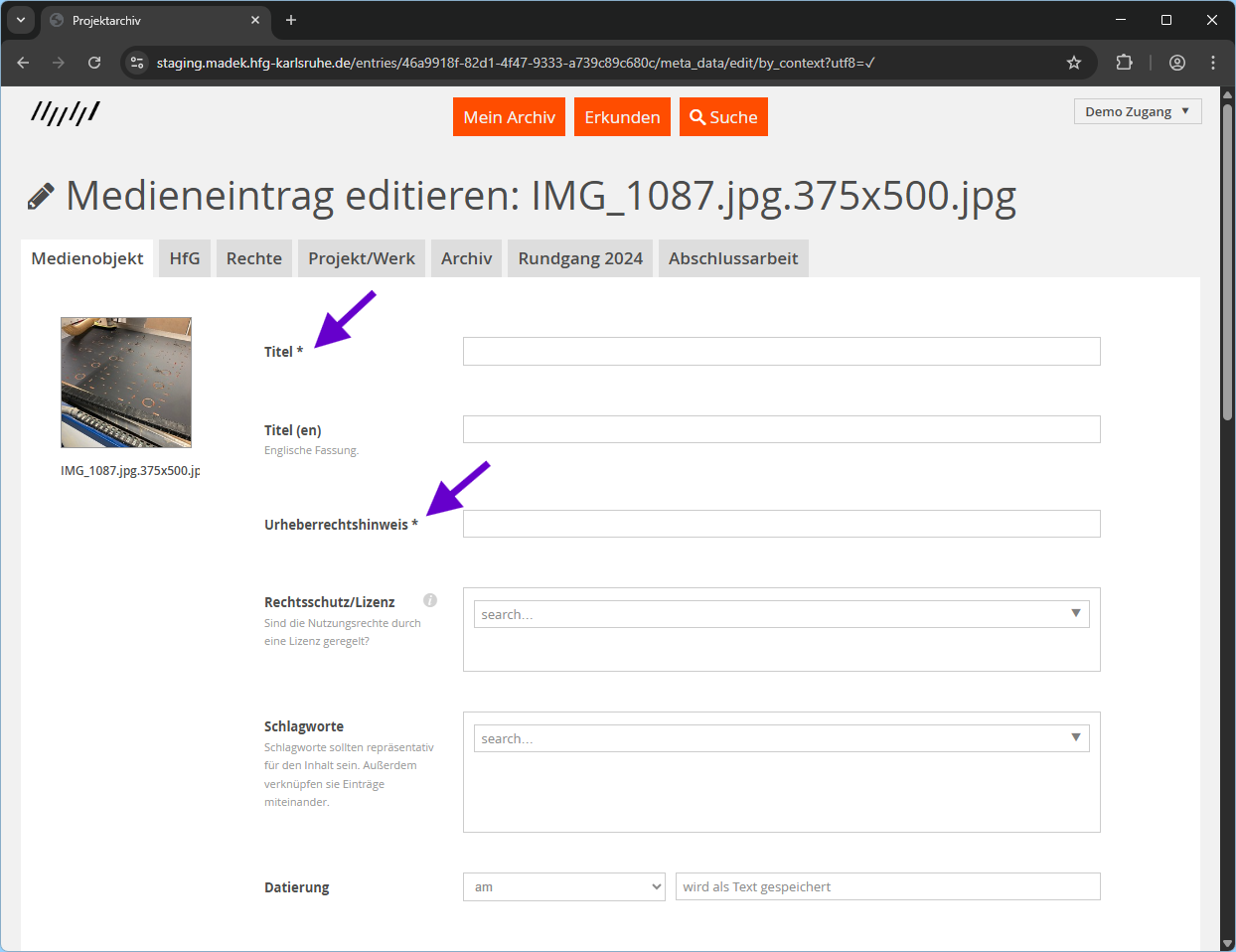The width and height of the screenshot is (1236, 952).
Task: Open the "am" dropdown under Datierung
Action: (563, 885)
